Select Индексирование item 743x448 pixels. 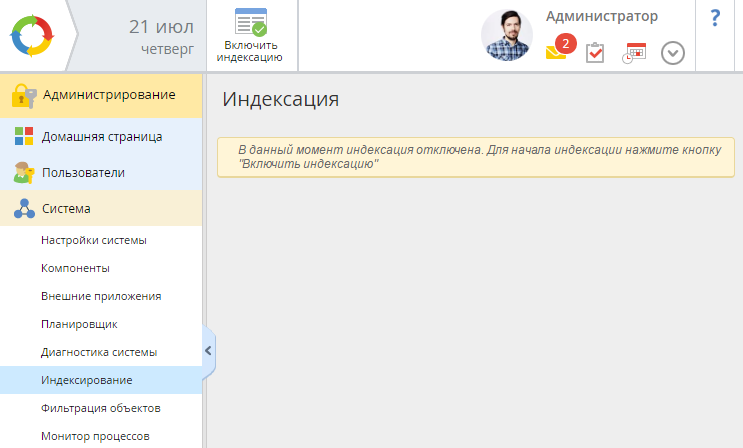101,380
